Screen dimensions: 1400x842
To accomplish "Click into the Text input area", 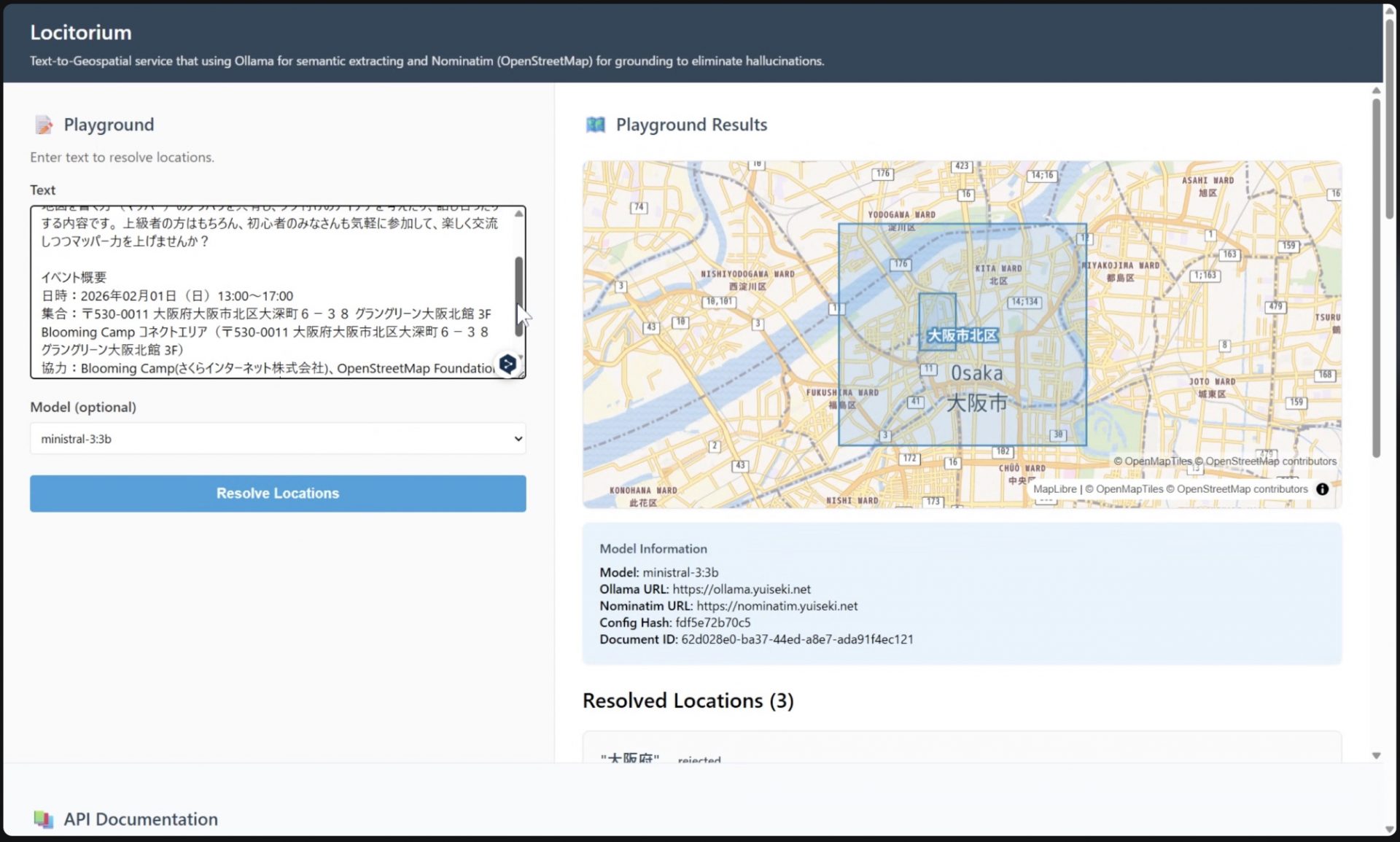I will [x=270, y=292].
